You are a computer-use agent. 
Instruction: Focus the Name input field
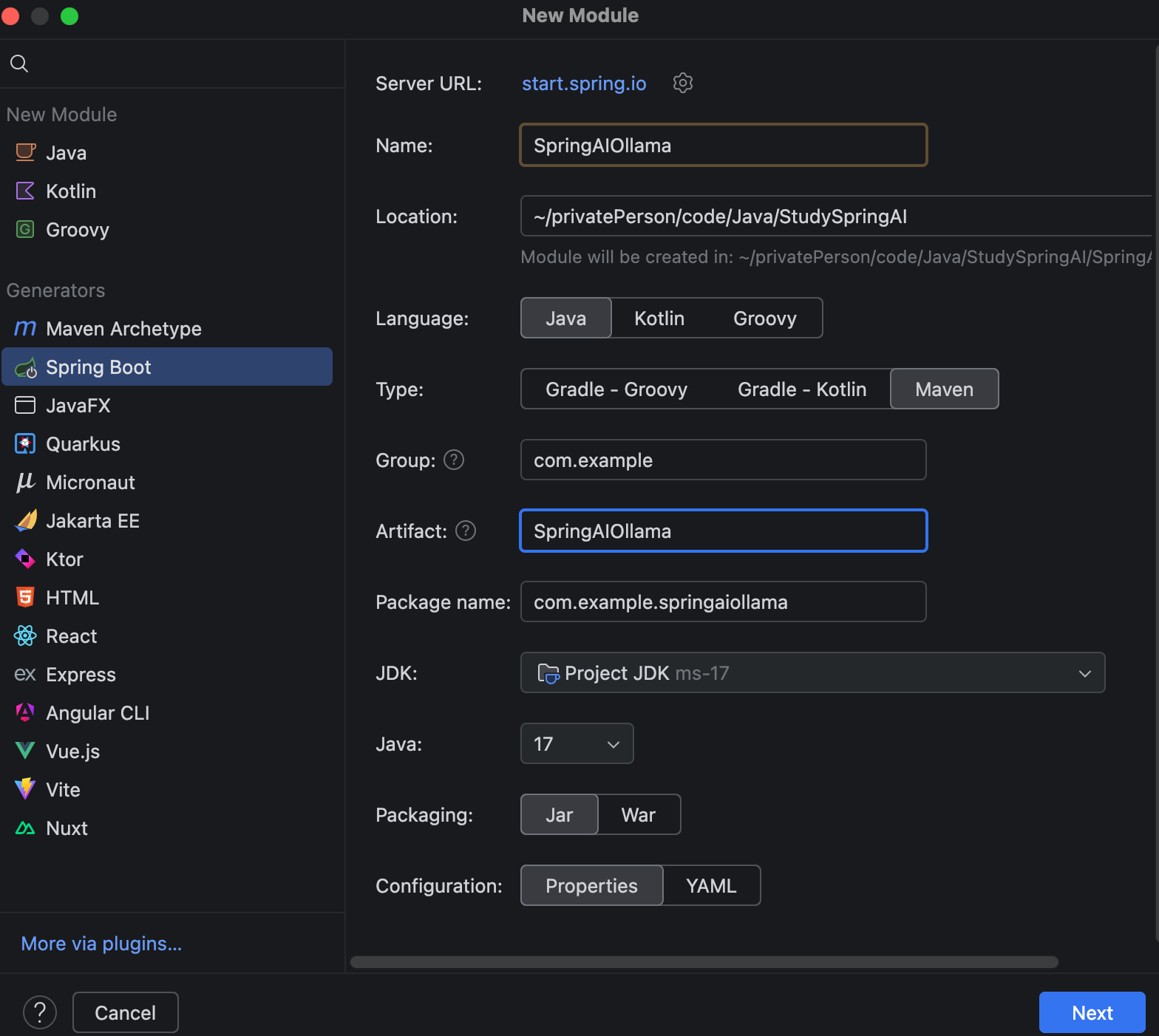point(724,145)
